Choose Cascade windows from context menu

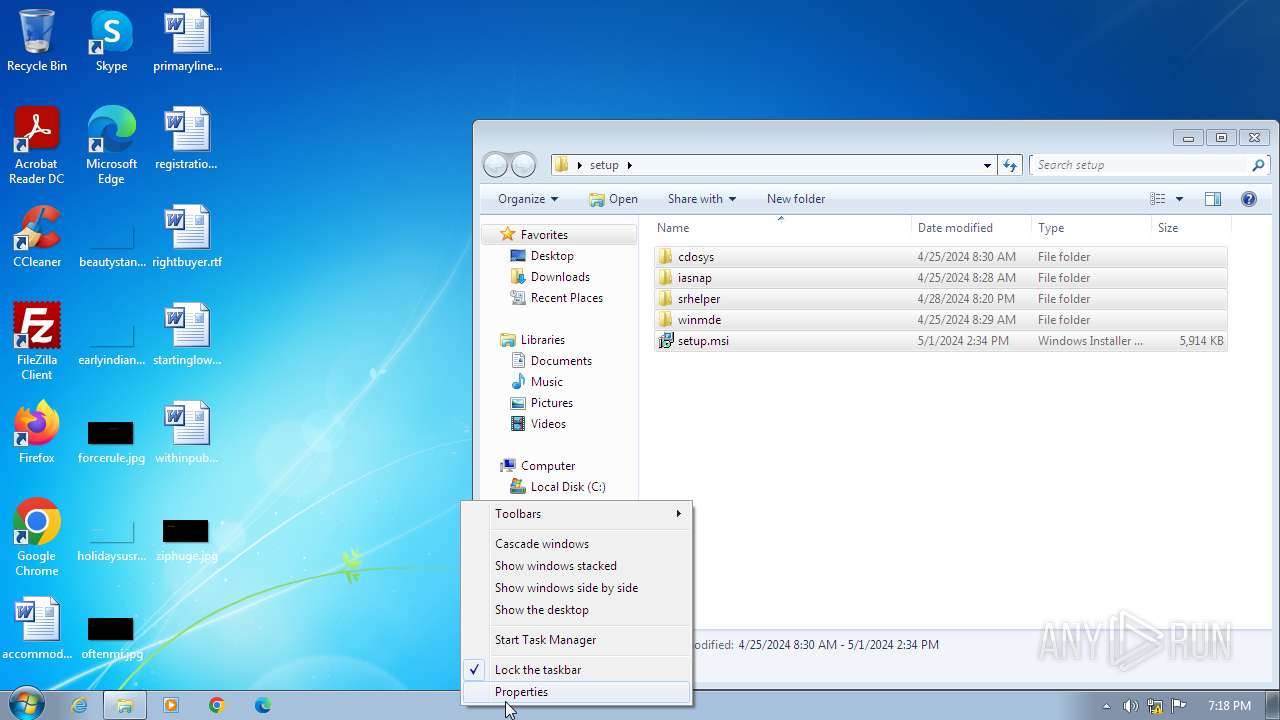pos(576,544)
